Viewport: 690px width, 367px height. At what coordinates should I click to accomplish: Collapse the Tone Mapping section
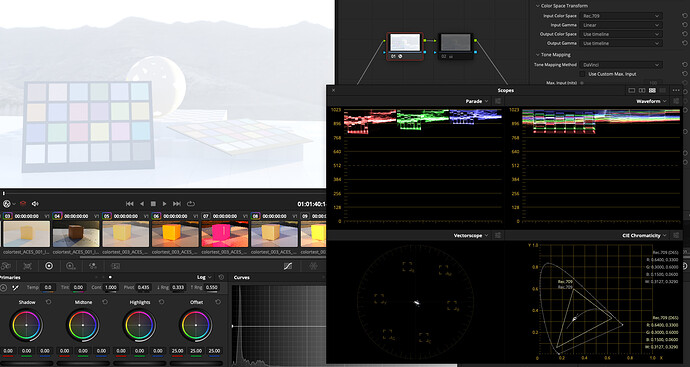(x=538, y=55)
